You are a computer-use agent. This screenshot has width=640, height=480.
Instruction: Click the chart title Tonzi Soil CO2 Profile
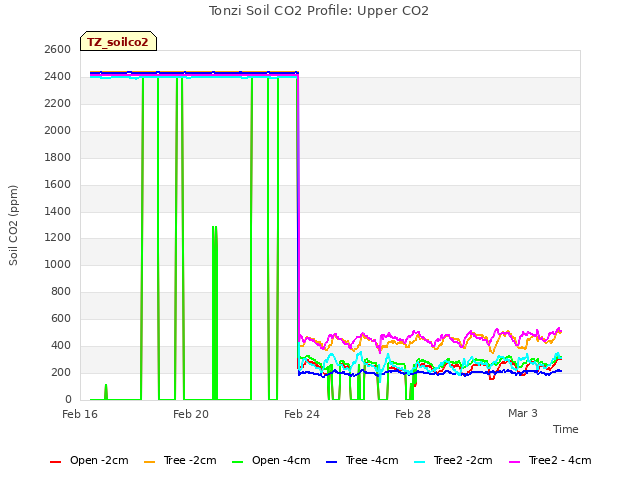pyautogui.click(x=319, y=11)
